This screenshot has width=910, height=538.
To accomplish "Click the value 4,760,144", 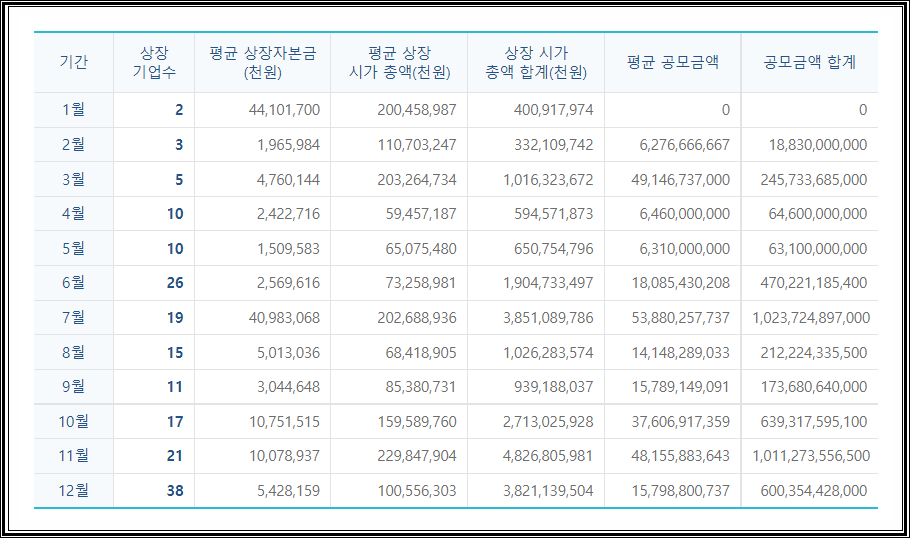I will click(288, 179).
